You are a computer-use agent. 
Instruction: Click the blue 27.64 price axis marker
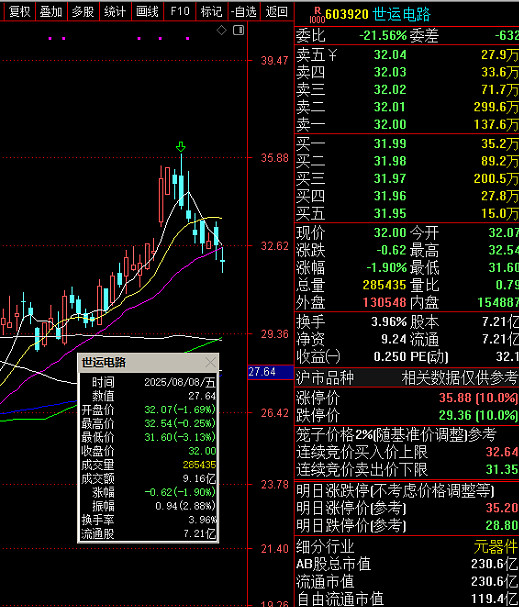[271, 372]
